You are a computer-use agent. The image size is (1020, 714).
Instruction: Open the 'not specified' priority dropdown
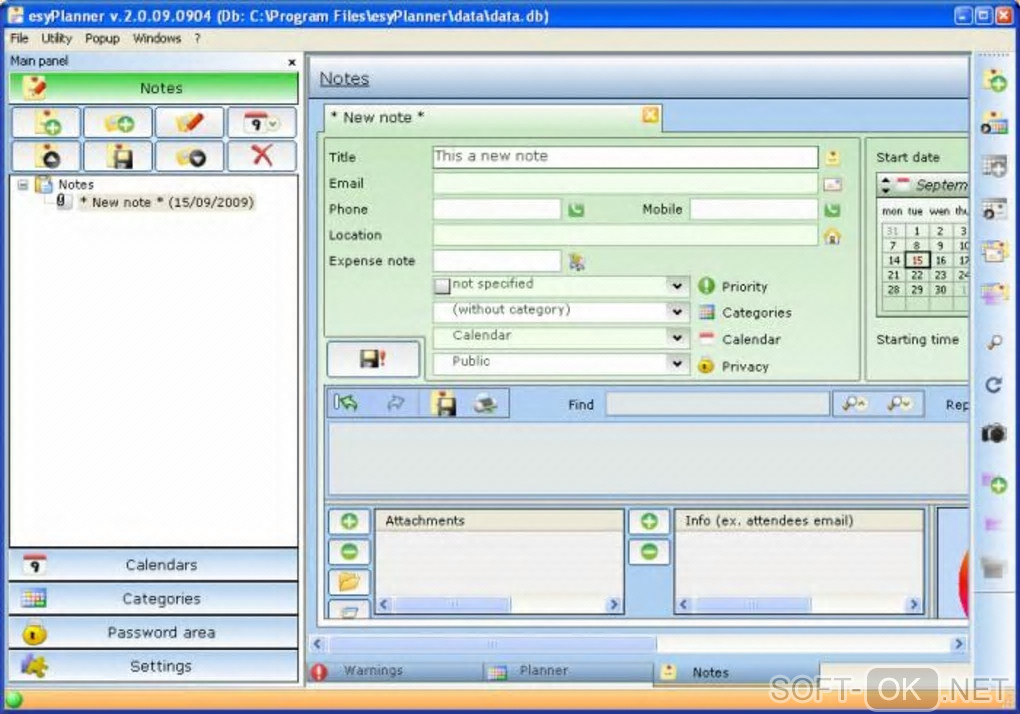pyautogui.click(x=561, y=285)
